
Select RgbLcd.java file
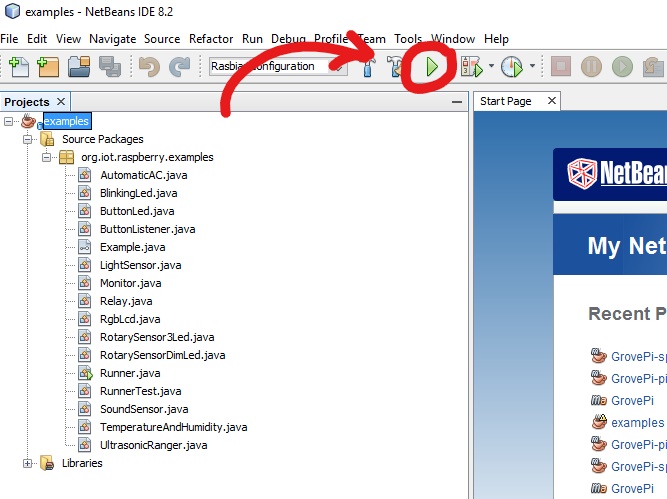130,319
